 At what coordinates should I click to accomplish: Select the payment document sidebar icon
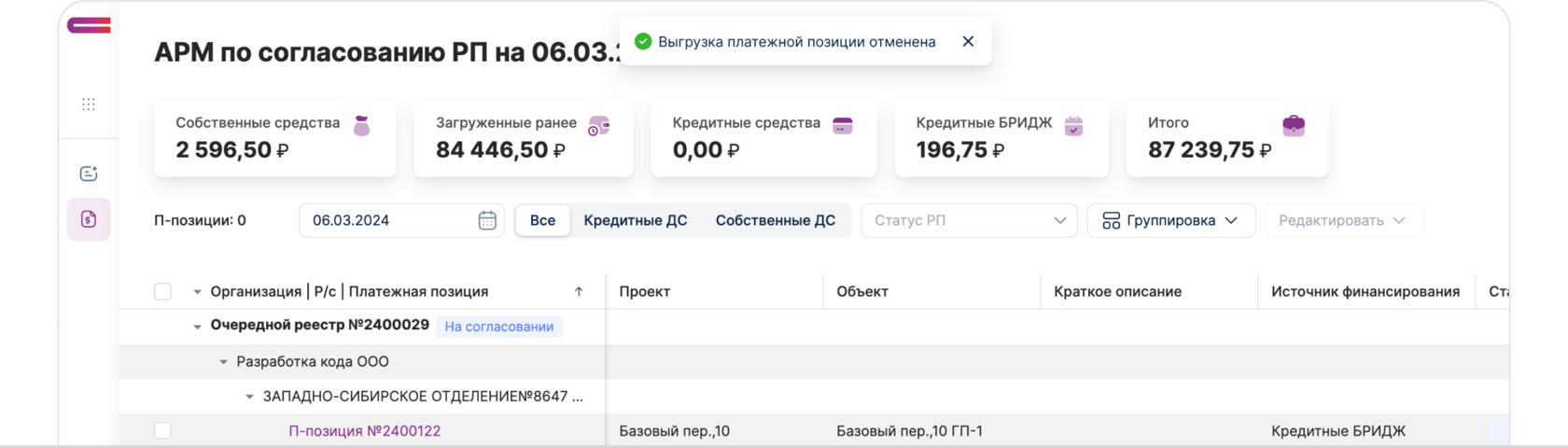tap(89, 219)
